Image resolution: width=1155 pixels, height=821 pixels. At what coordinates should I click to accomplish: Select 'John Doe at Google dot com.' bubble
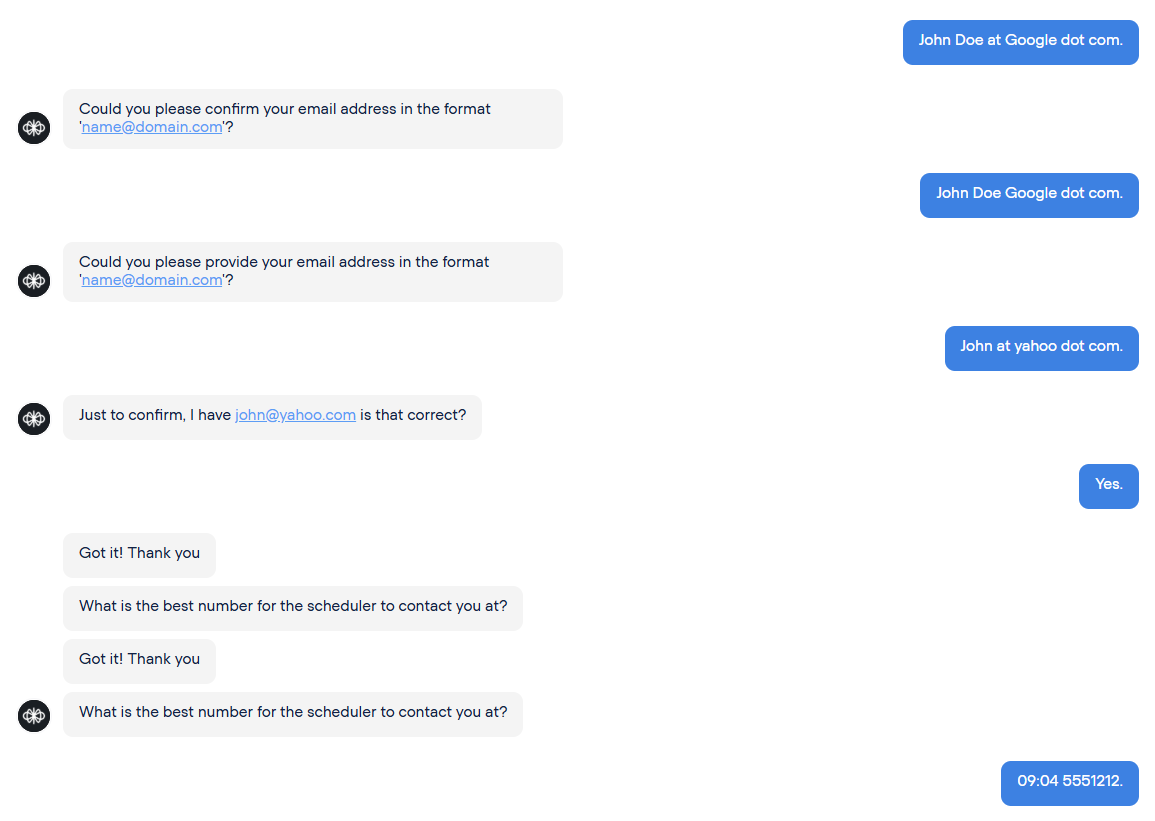click(1020, 42)
